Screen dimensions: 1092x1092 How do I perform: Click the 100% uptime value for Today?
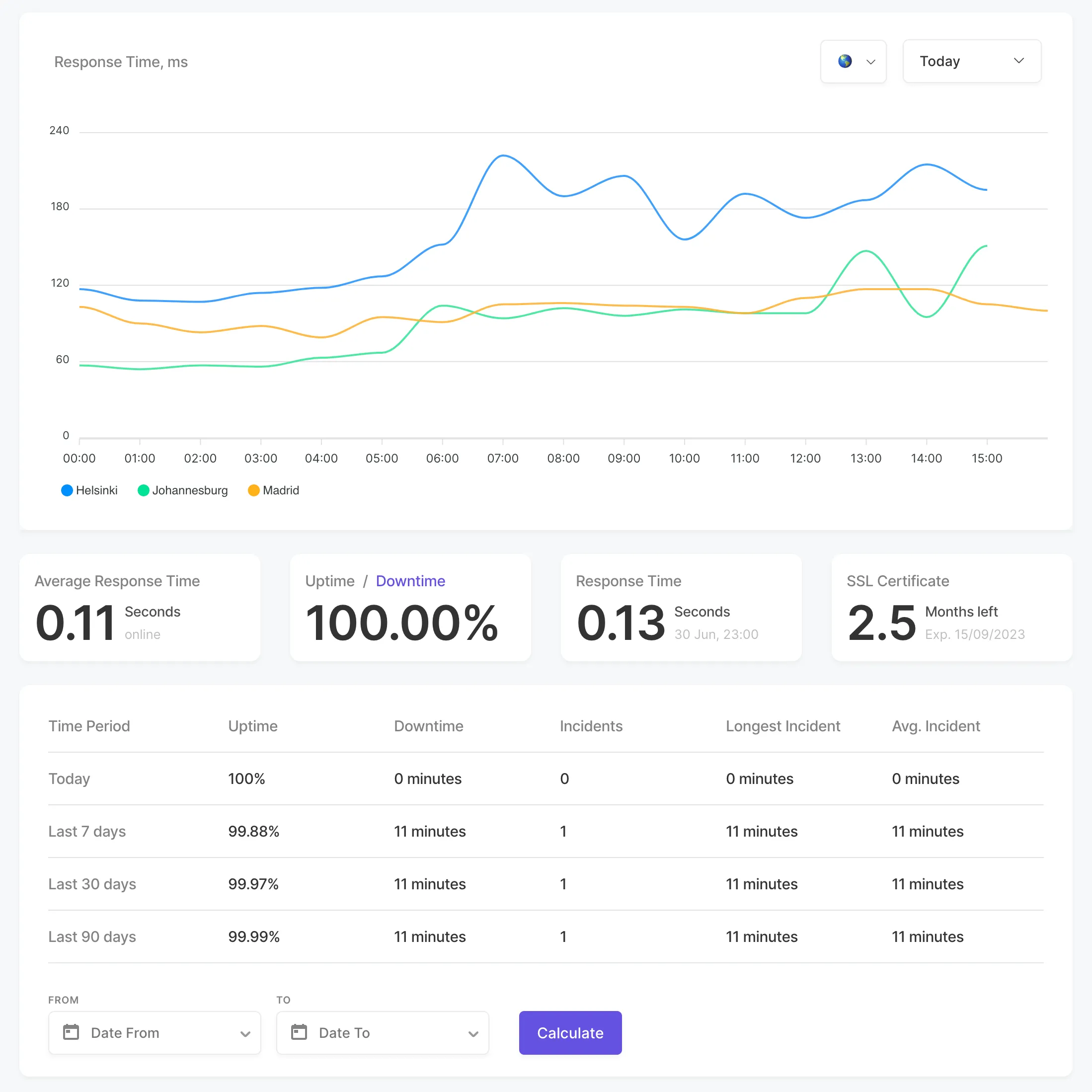pos(246,779)
